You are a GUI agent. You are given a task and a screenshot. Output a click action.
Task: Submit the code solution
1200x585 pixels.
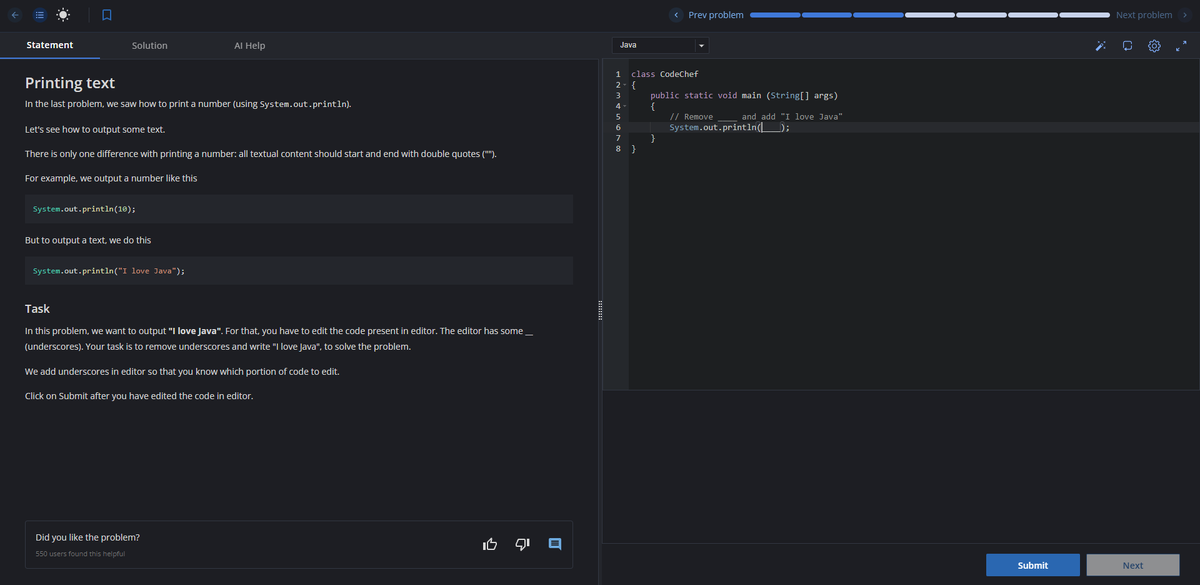coord(1032,565)
